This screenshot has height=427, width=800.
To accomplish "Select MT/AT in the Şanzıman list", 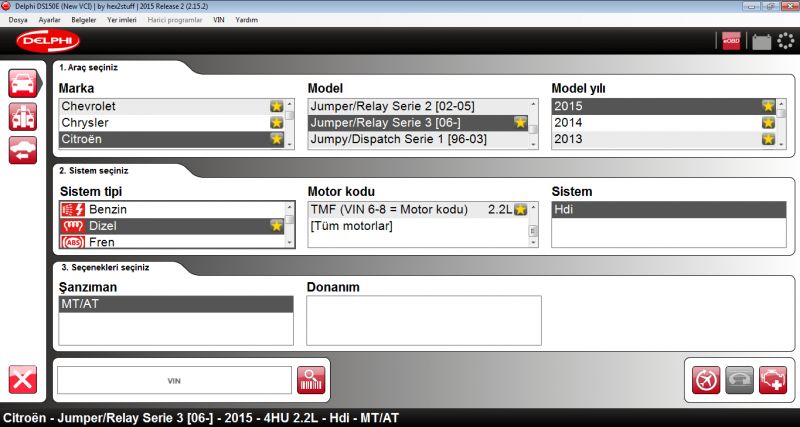I will coord(176,304).
